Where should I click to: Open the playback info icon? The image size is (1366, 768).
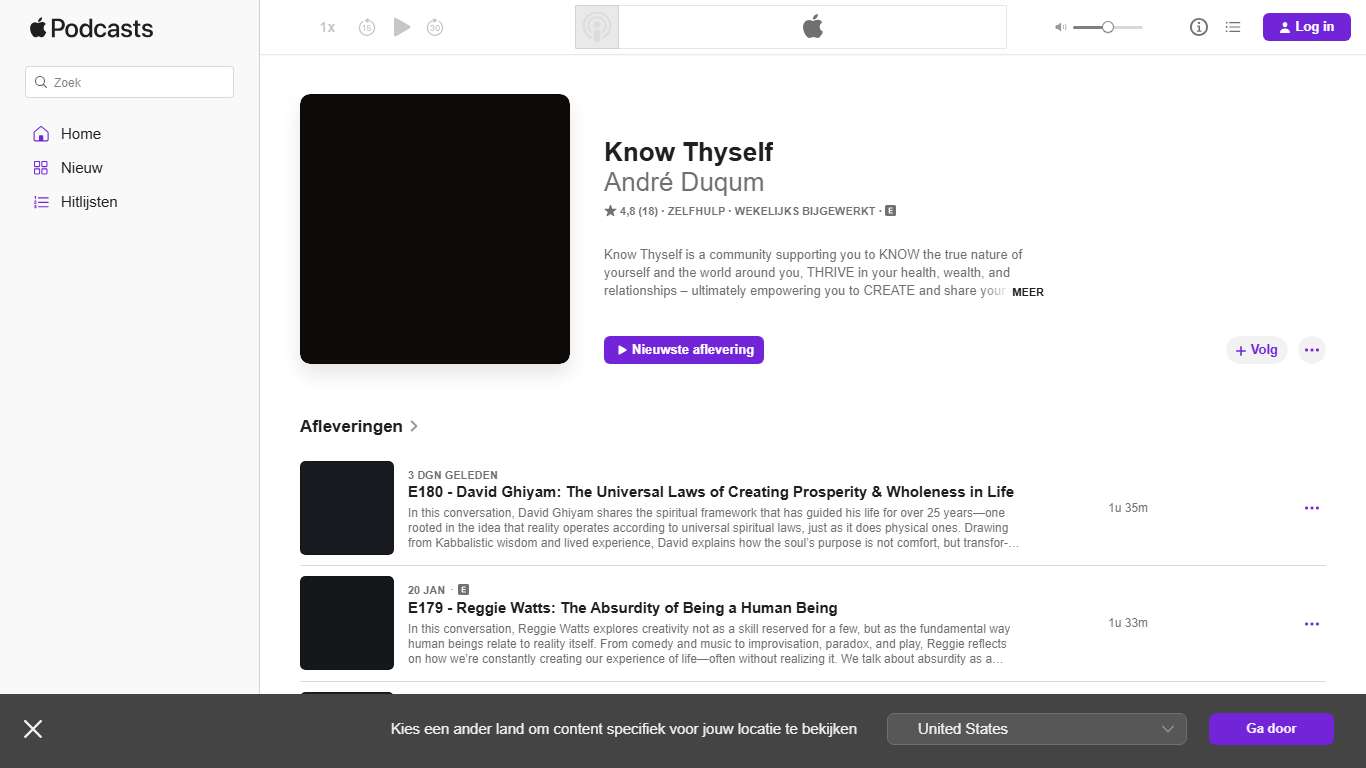[x=1198, y=27]
